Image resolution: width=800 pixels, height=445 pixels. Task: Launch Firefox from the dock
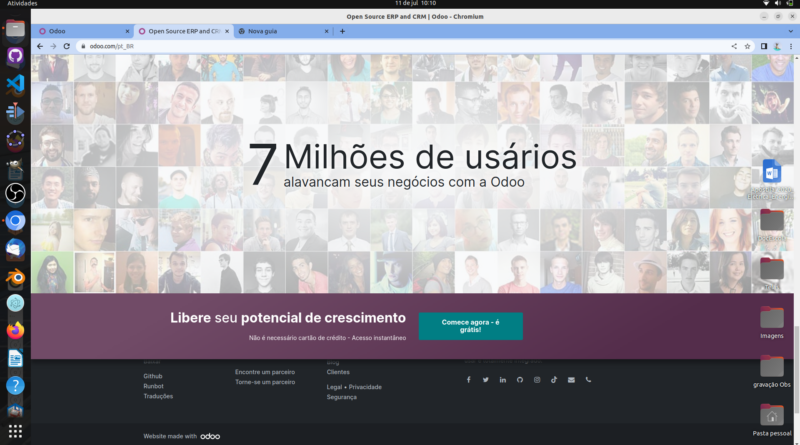[15, 331]
